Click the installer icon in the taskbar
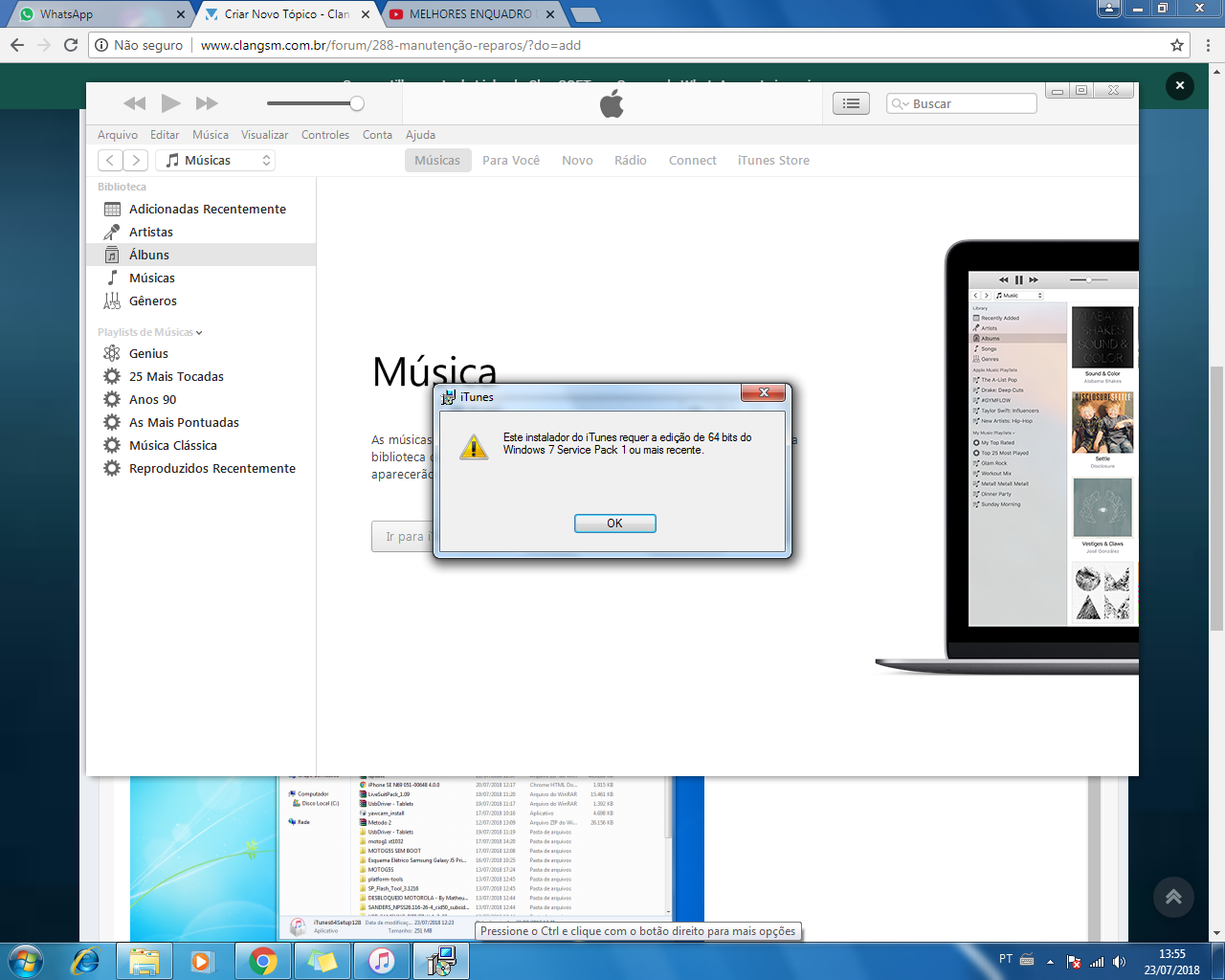The width and height of the screenshot is (1225, 980). coord(441,961)
